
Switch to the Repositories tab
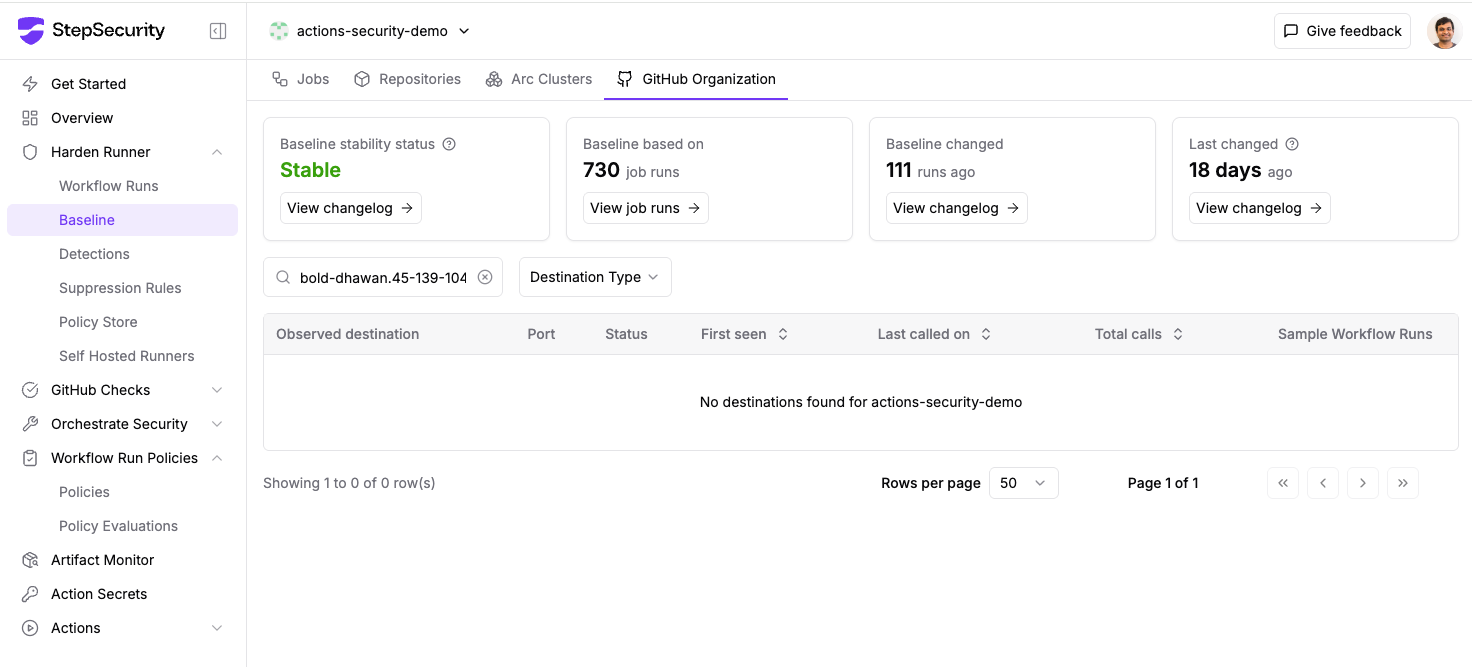[407, 79]
